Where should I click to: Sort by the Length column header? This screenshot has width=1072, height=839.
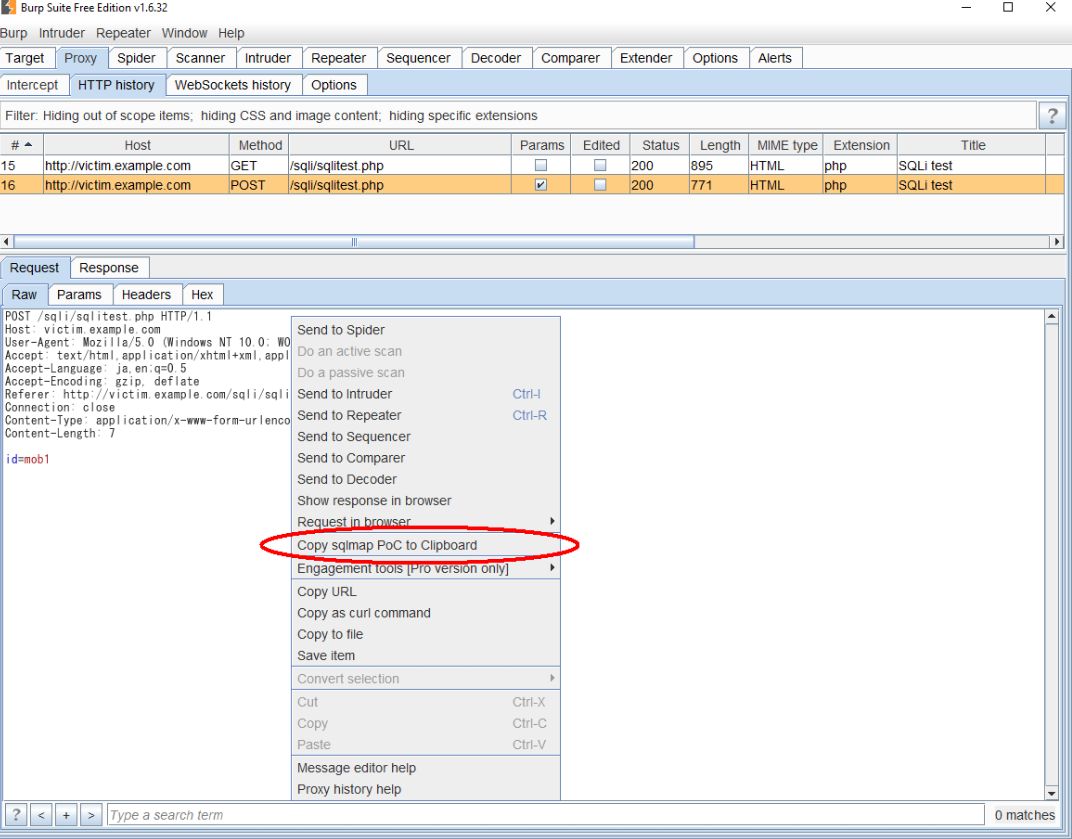click(719, 145)
